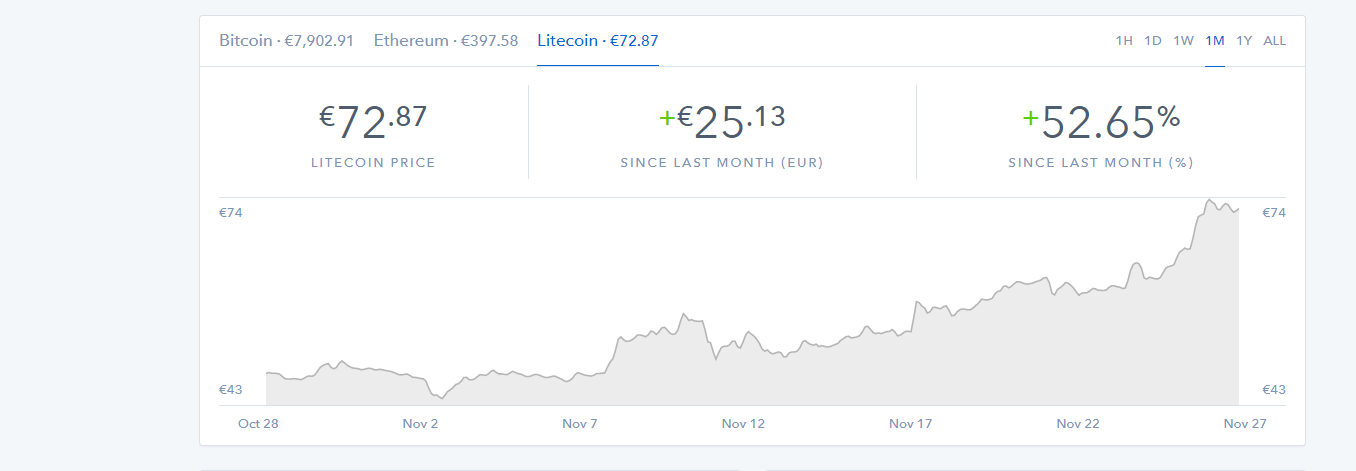Show ALL time price history

1275,41
